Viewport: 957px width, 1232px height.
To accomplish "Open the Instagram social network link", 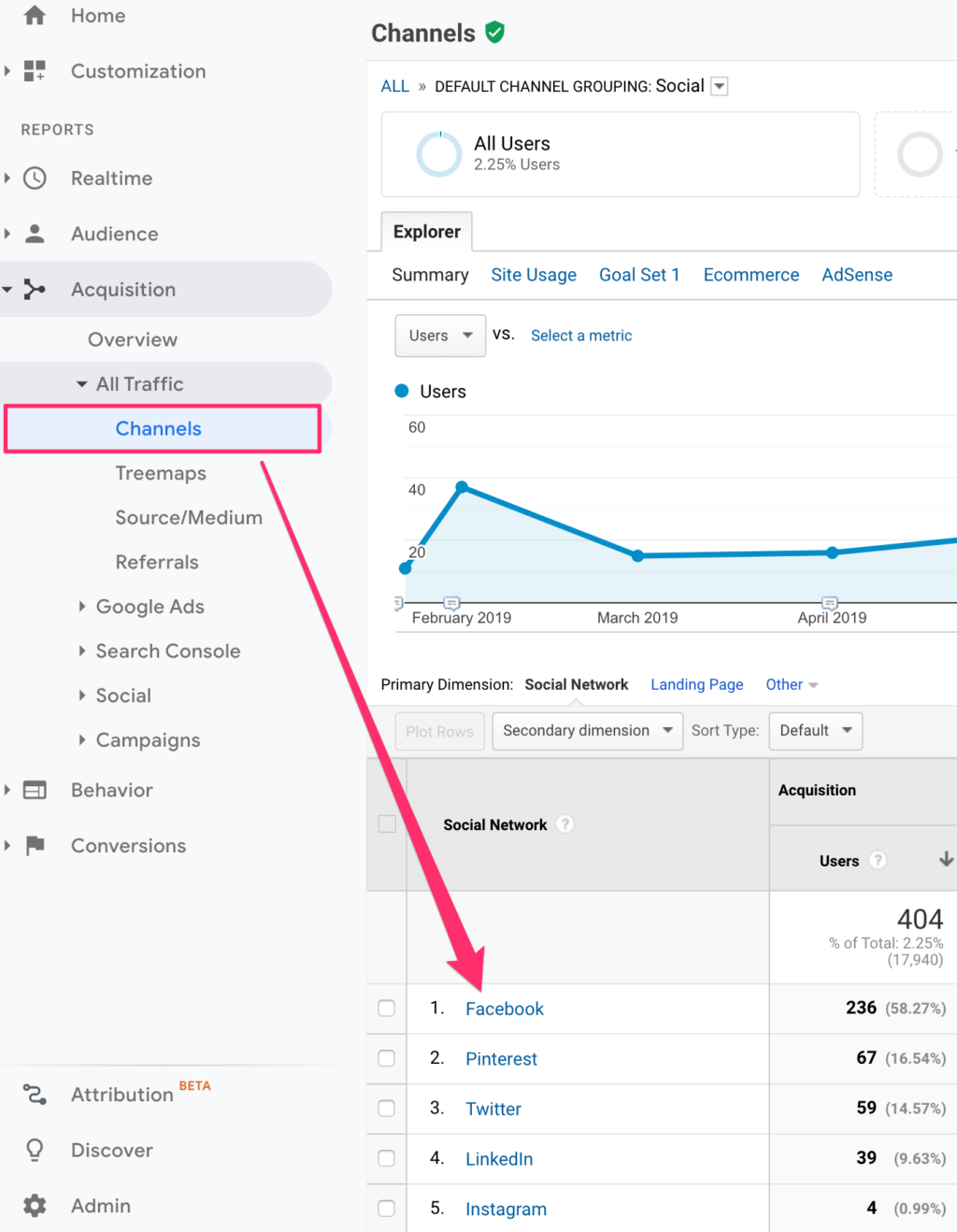I will point(507,1209).
